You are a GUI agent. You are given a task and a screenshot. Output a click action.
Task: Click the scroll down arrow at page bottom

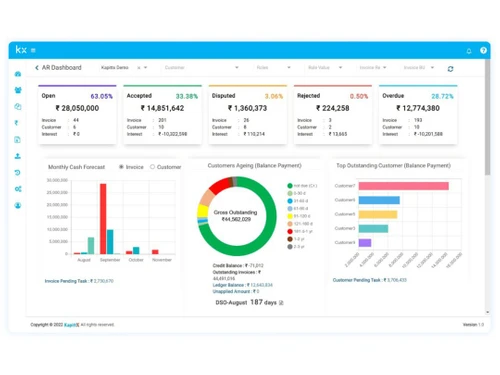(488, 312)
